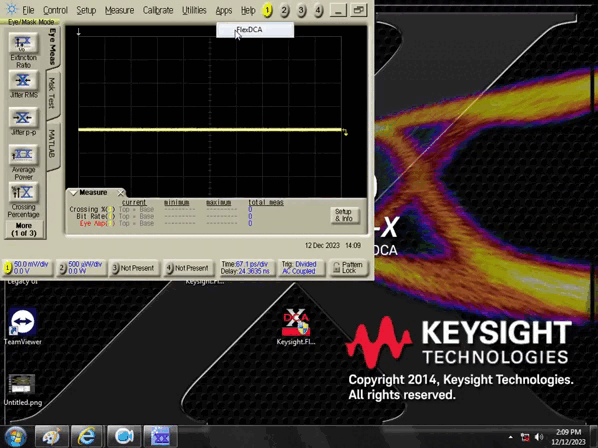Open the Calibrate menu
This screenshot has width=598, height=448.
[x=158, y=10]
